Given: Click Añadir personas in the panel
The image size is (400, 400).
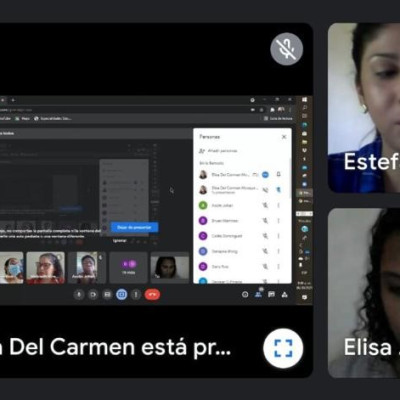Looking at the screenshot, I should pyautogui.click(x=218, y=151).
